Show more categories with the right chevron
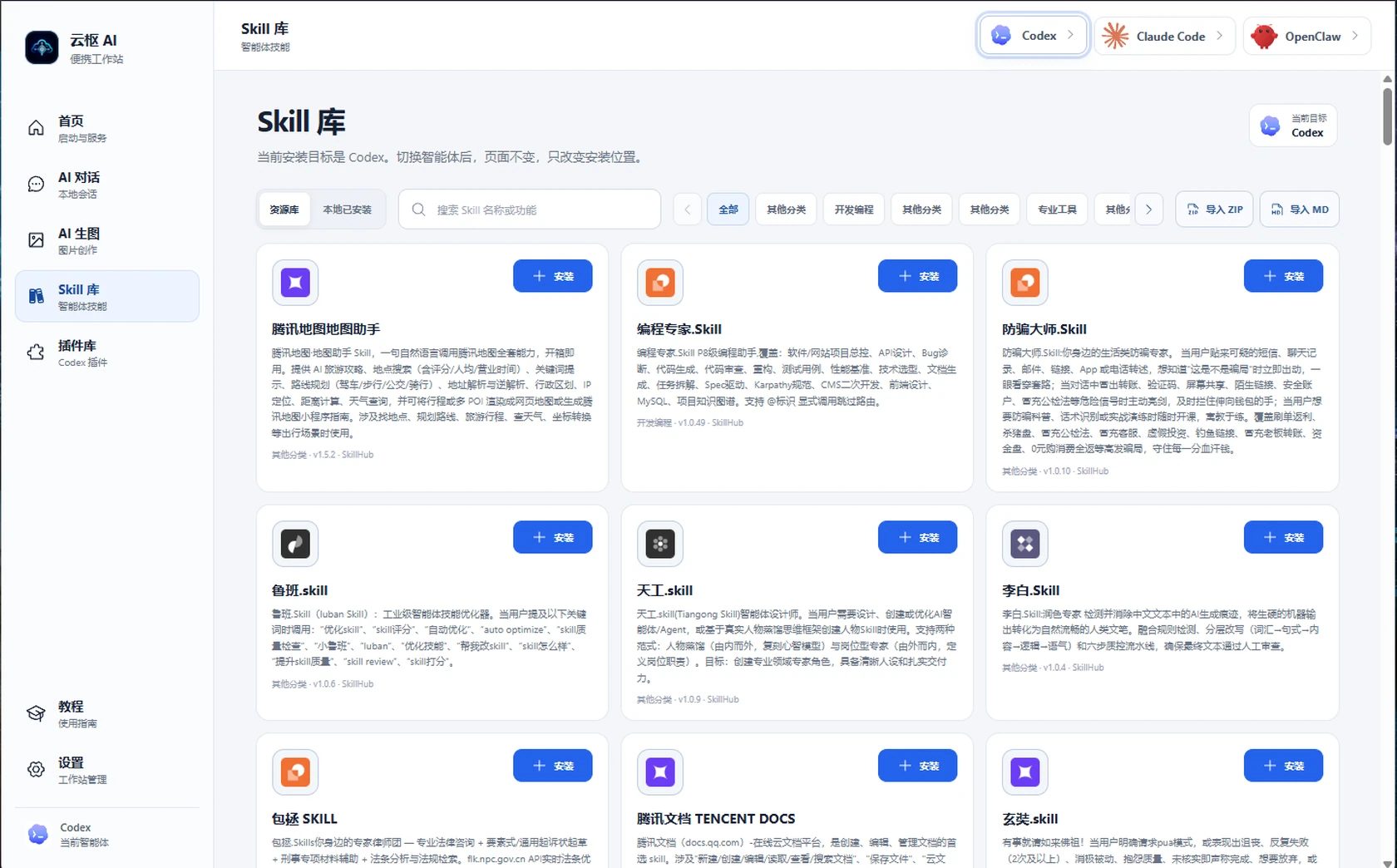The width and height of the screenshot is (1397, 868). click(x=1148, y=210)
